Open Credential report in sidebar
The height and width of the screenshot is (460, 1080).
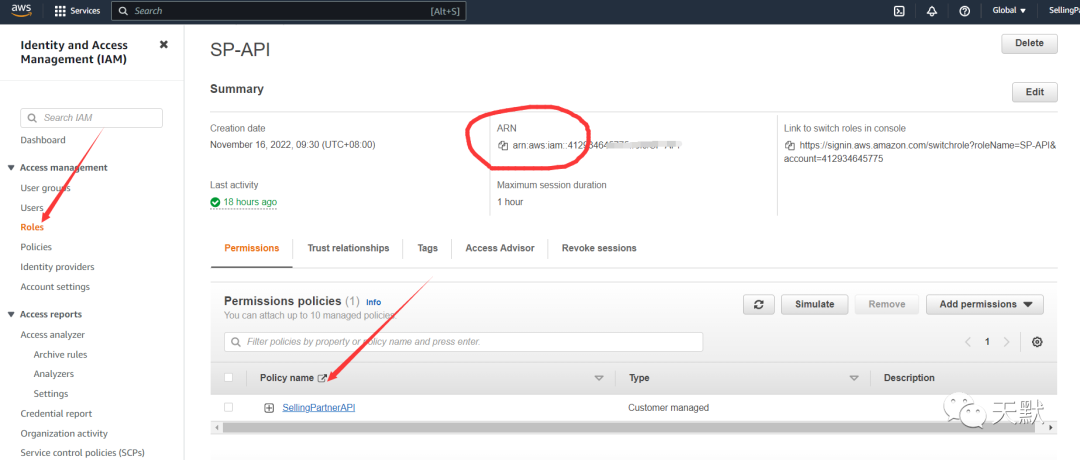[56, 414]
